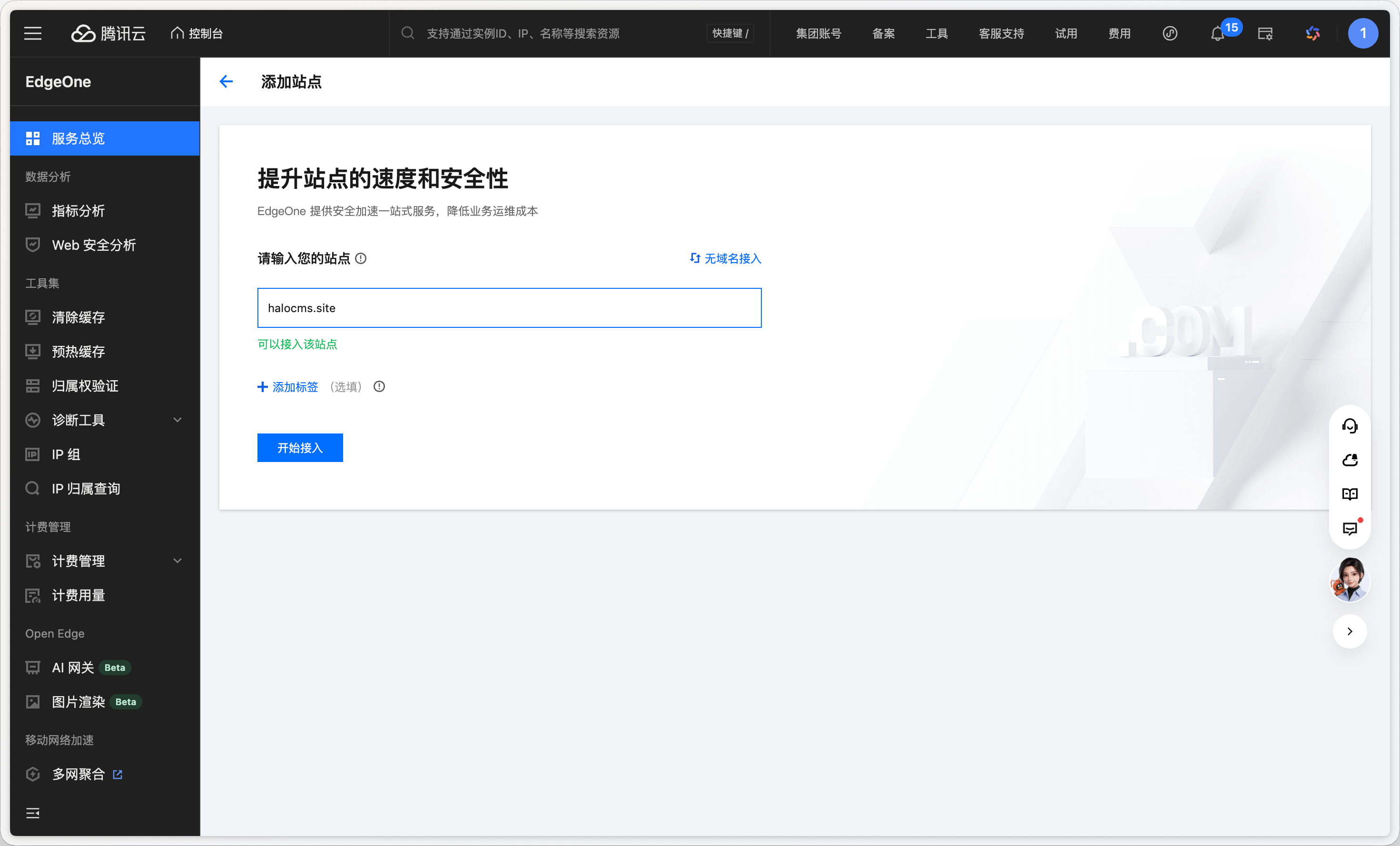1400x846 pixels.
Task: Open the 费用 top menu
Action: tap(1119, 34)
